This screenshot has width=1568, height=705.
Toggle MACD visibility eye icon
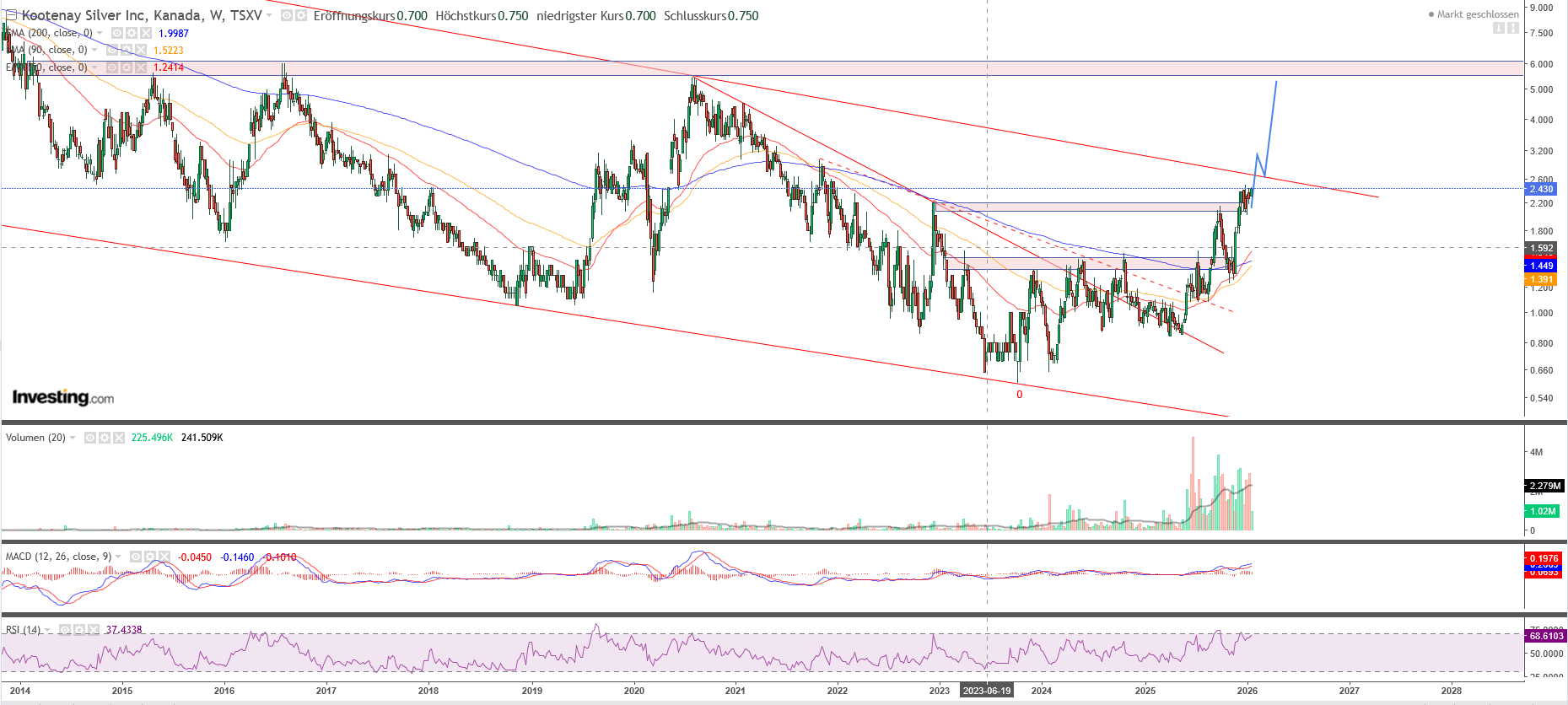click(x=135, y=557)
